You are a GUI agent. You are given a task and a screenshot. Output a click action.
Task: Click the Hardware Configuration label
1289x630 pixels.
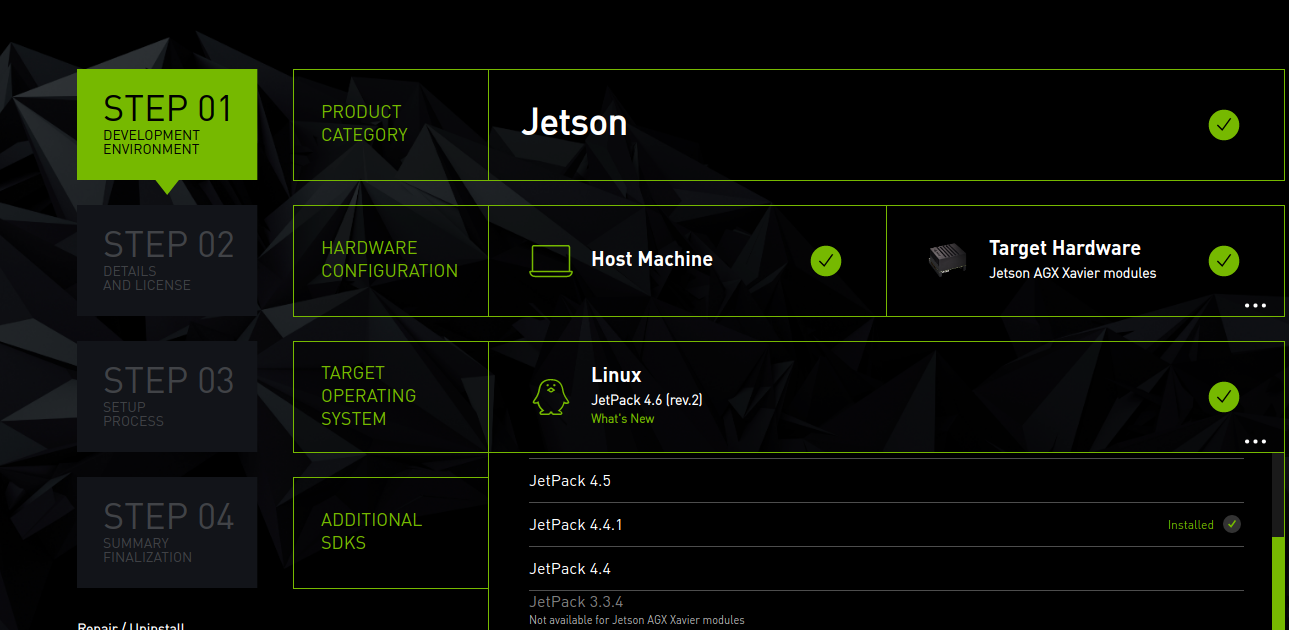point(389,259)
